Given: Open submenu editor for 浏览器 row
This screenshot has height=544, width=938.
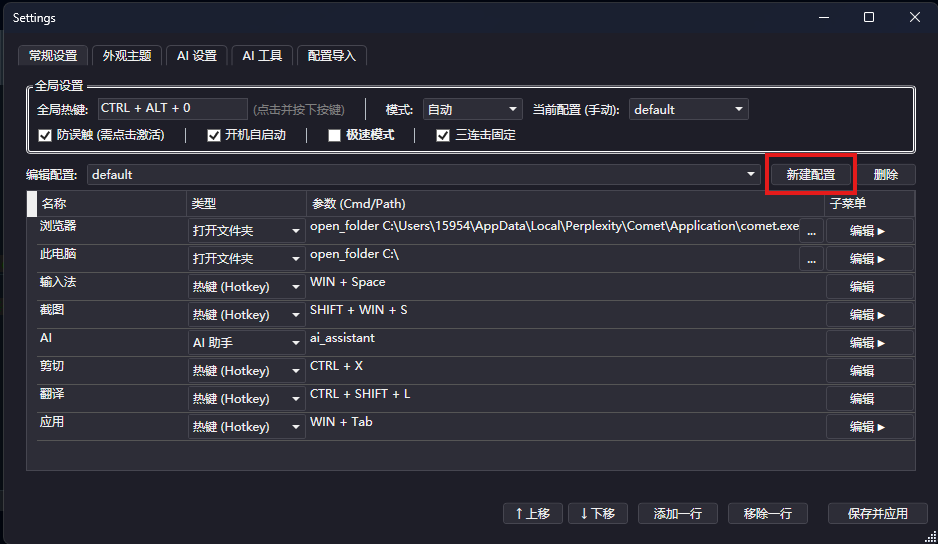Looking at the screenshot, I should tap(869, 230).
